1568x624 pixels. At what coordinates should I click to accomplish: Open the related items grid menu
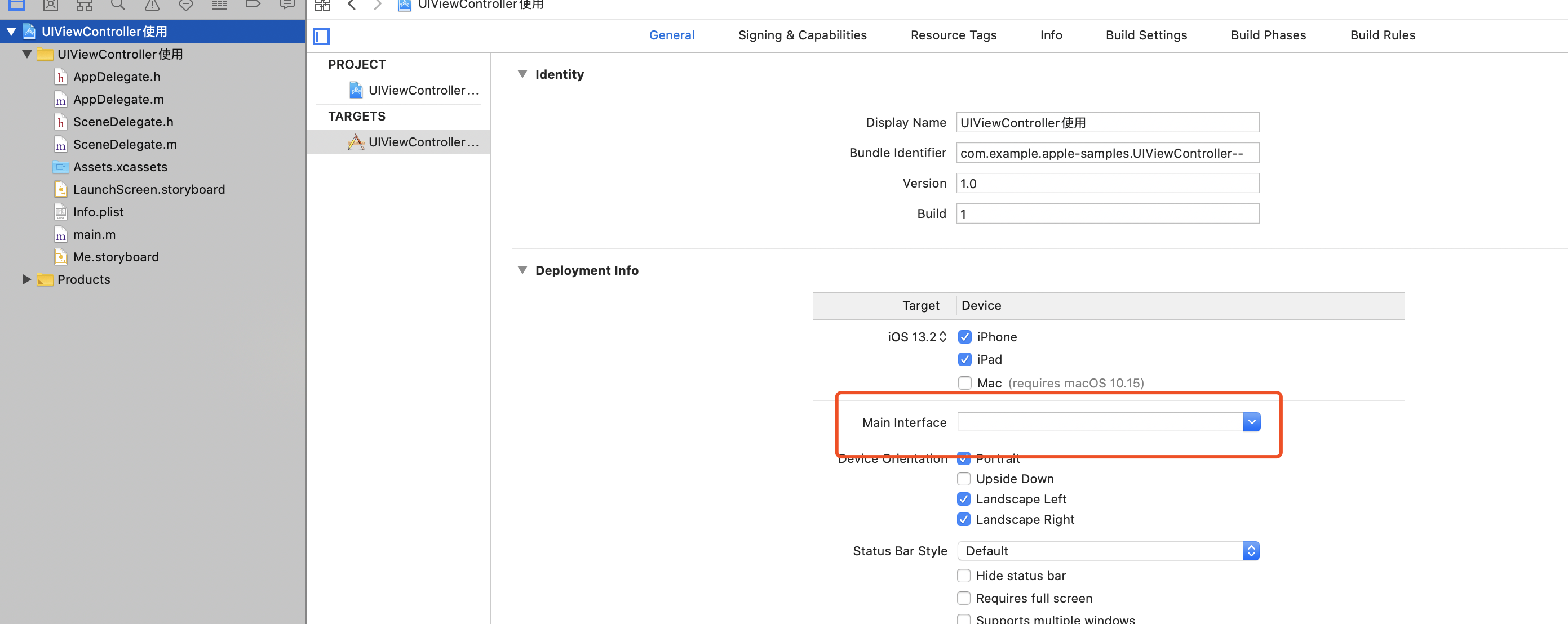point(322,5)
